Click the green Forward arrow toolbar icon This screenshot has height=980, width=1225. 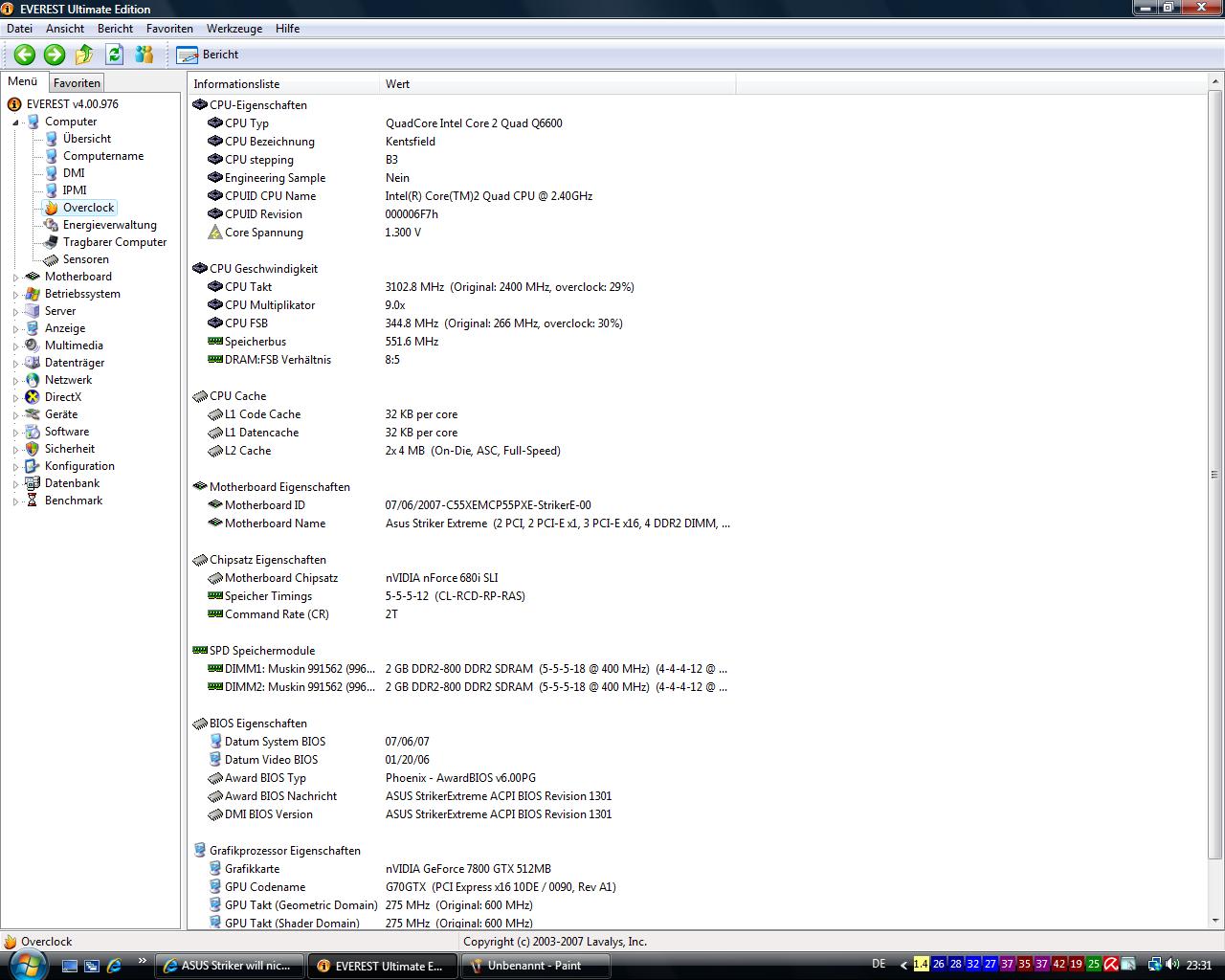coord(55,55)
